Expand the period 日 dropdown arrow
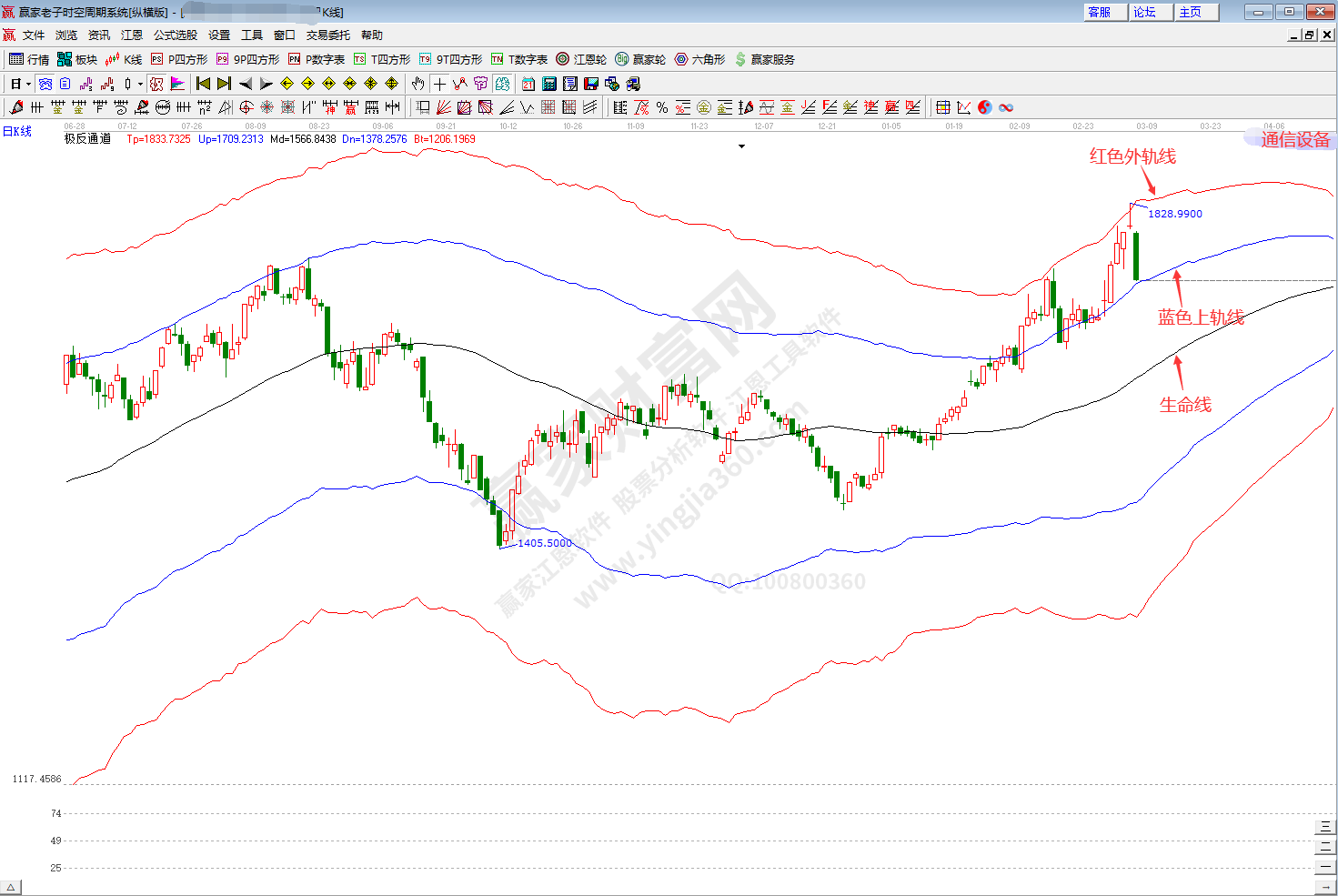 click(28, 84)
